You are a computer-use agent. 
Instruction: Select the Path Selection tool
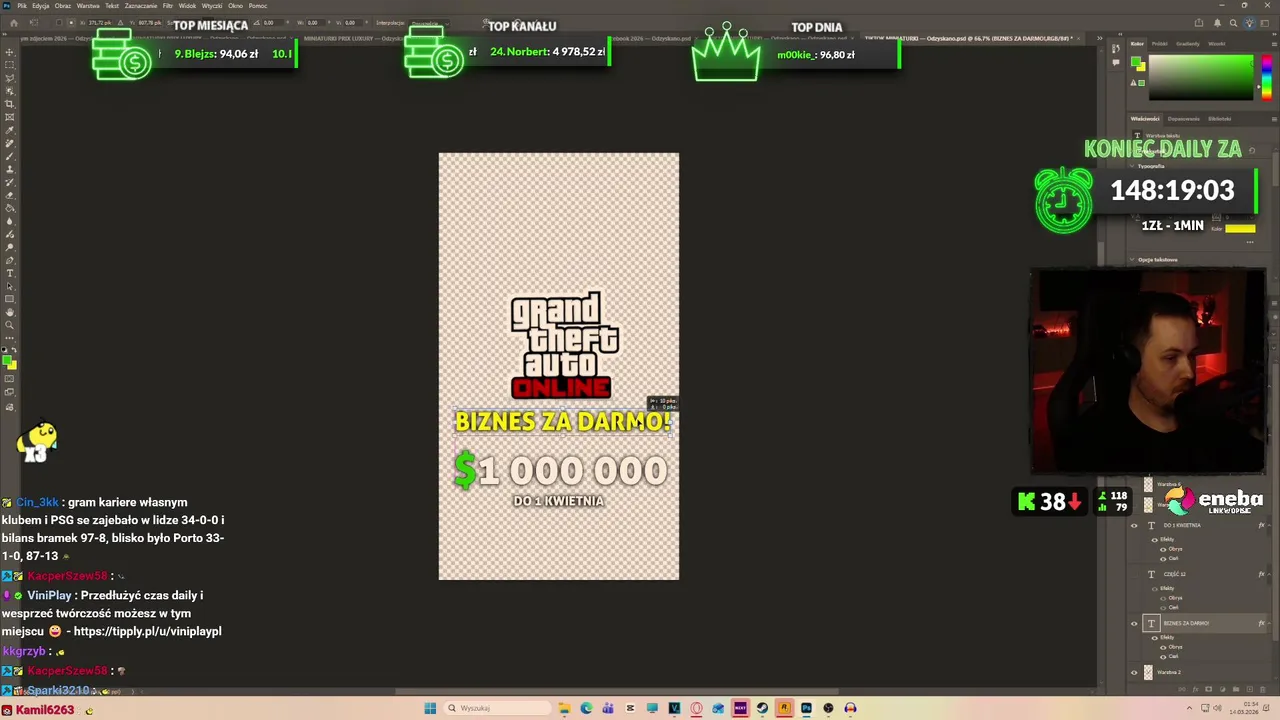tap(10, 286)
